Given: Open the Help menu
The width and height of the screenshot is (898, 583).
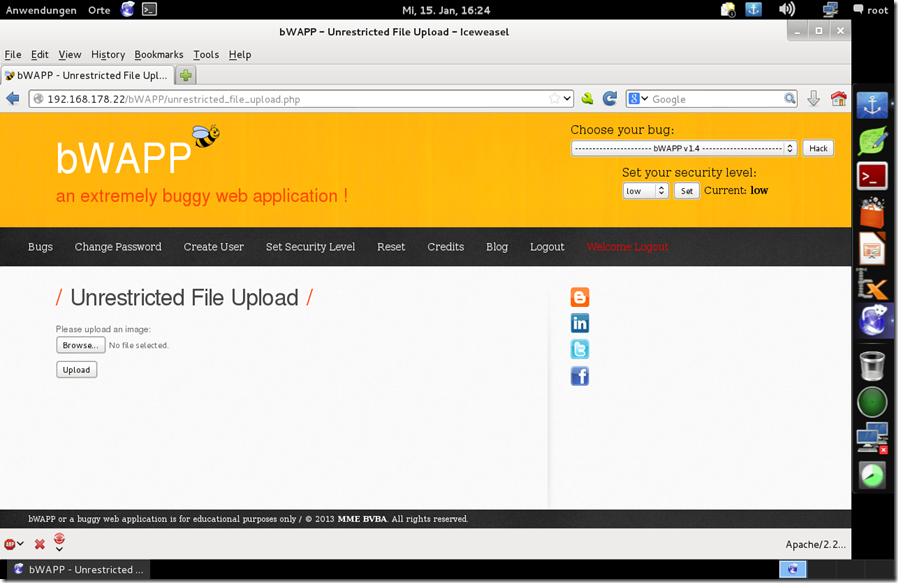Looking at the screenshot, I should [240, 54].
